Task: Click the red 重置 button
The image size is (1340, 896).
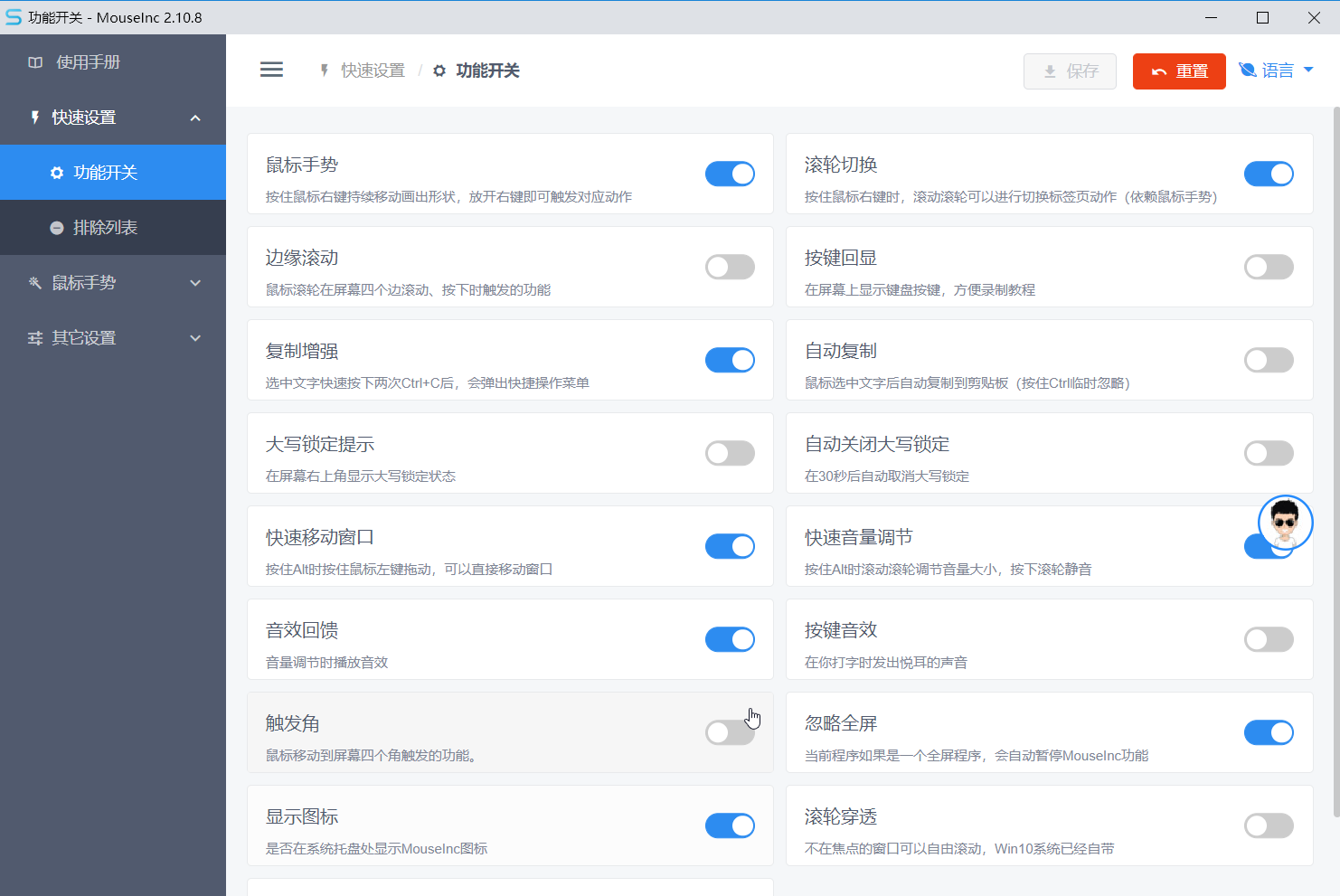Action: click(x=1179, y=71)
